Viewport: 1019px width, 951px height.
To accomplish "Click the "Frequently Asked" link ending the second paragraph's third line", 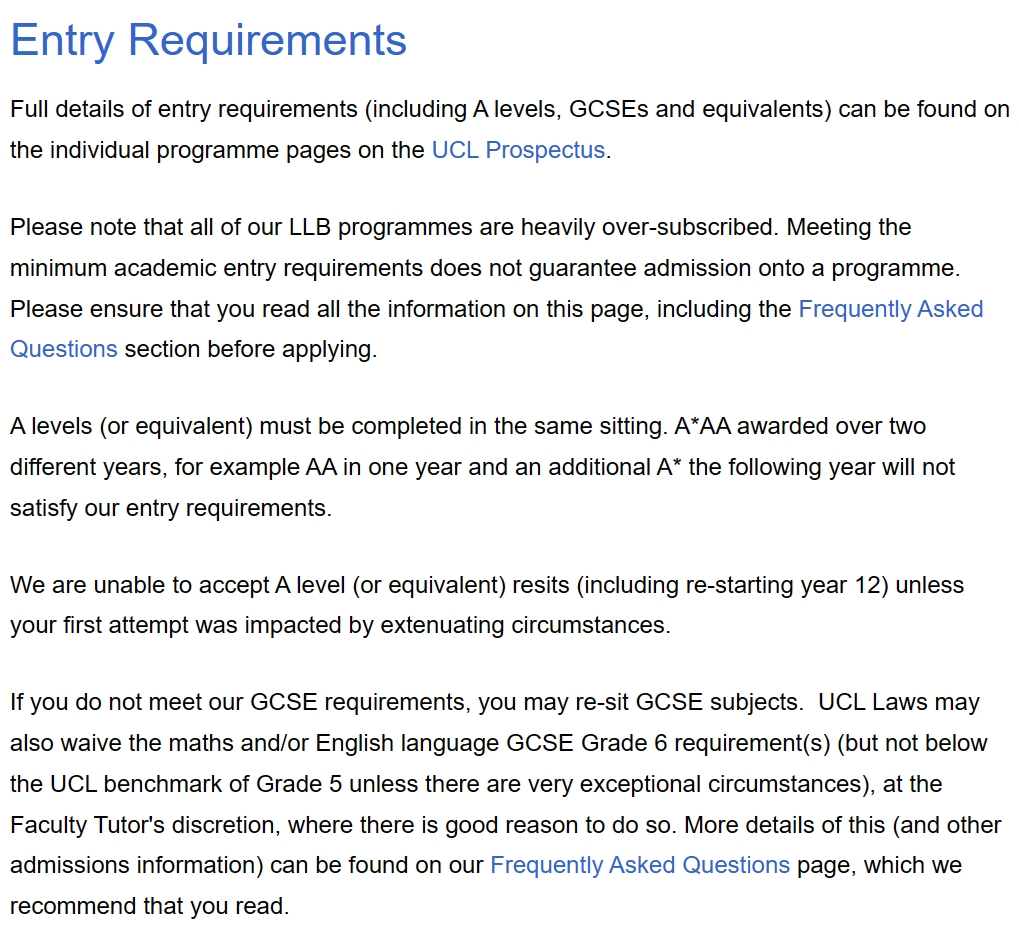I will coord(890,309).
